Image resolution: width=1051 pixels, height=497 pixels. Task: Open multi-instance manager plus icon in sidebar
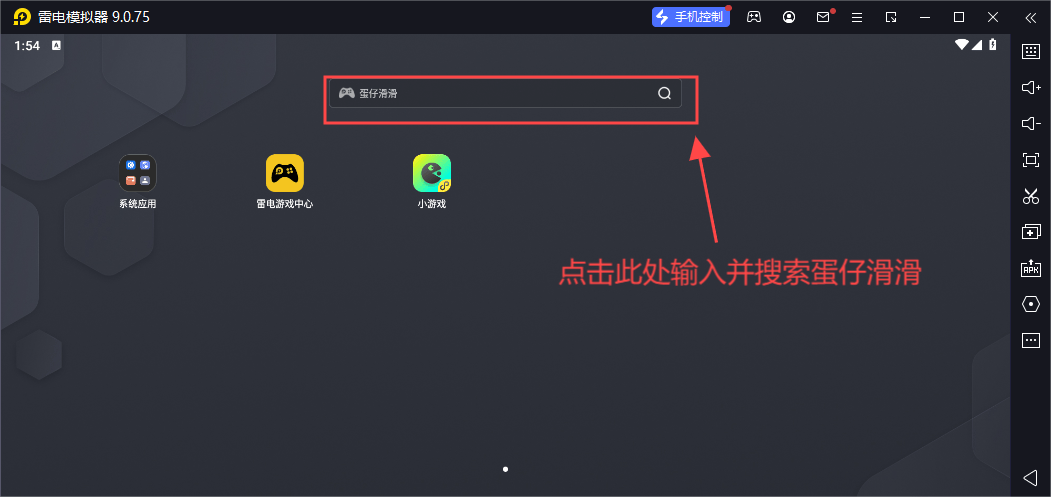(x=1031, y=232)
